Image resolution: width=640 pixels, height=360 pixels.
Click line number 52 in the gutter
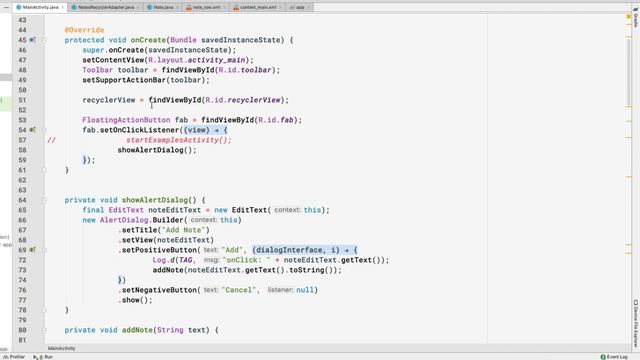(x=22, y=110)
